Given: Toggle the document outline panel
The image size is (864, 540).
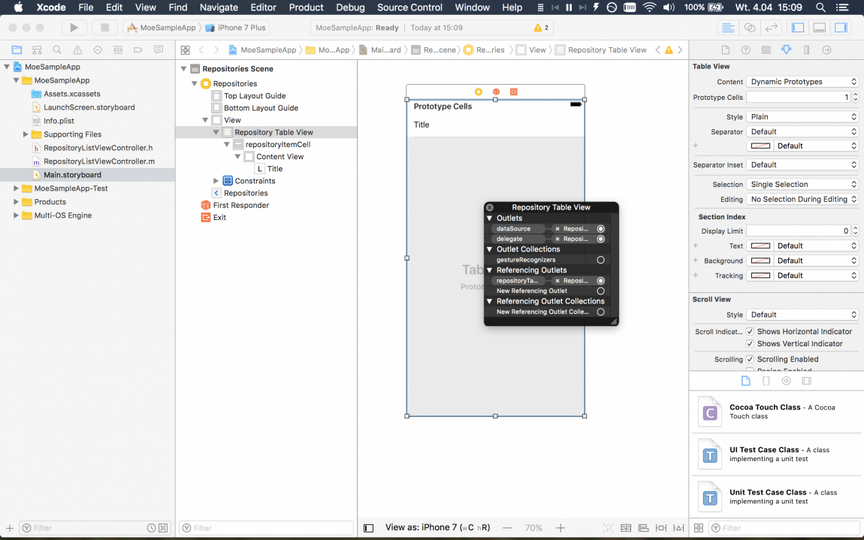Looking at the screenshot, I should [x=369, y=528].
